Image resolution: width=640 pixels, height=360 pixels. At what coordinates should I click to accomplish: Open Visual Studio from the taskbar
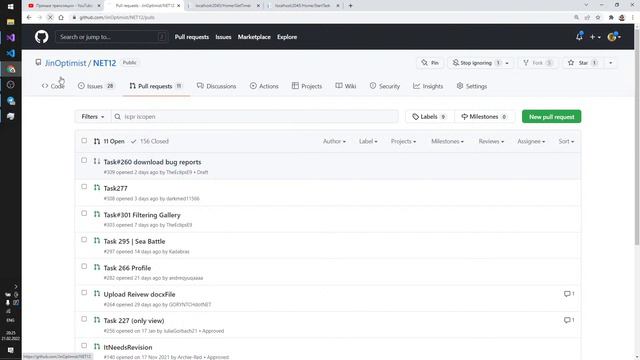(11, 38)
